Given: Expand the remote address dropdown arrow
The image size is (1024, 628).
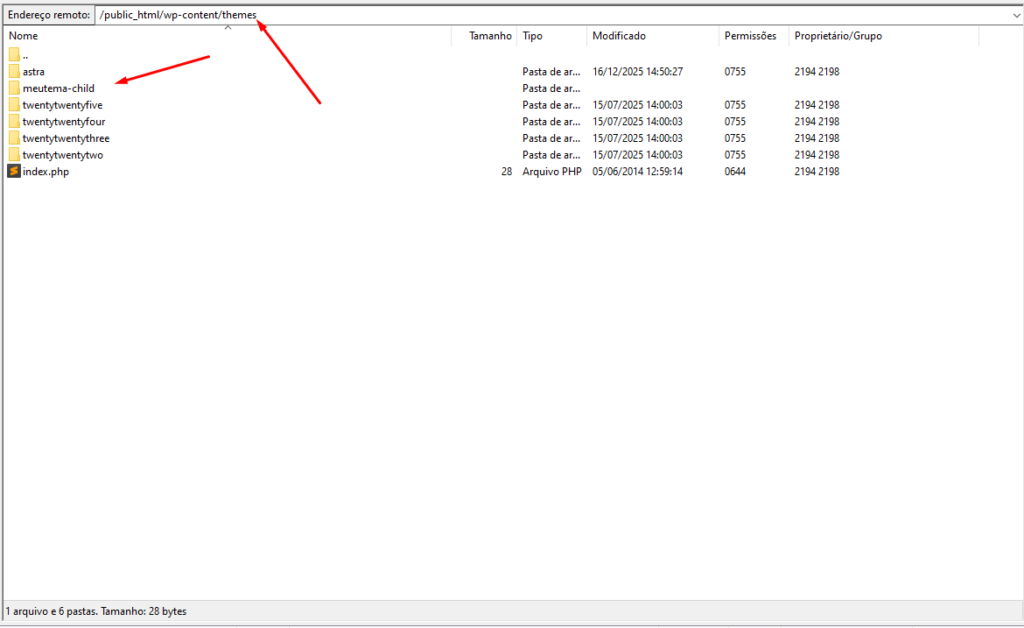Looking at the screenshot, I should point(1015,15).
